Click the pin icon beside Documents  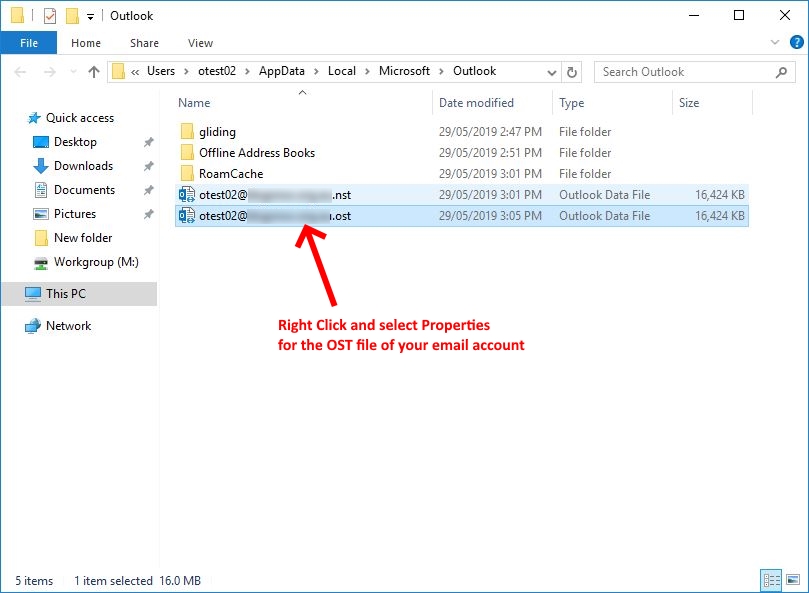pos(149,190)
